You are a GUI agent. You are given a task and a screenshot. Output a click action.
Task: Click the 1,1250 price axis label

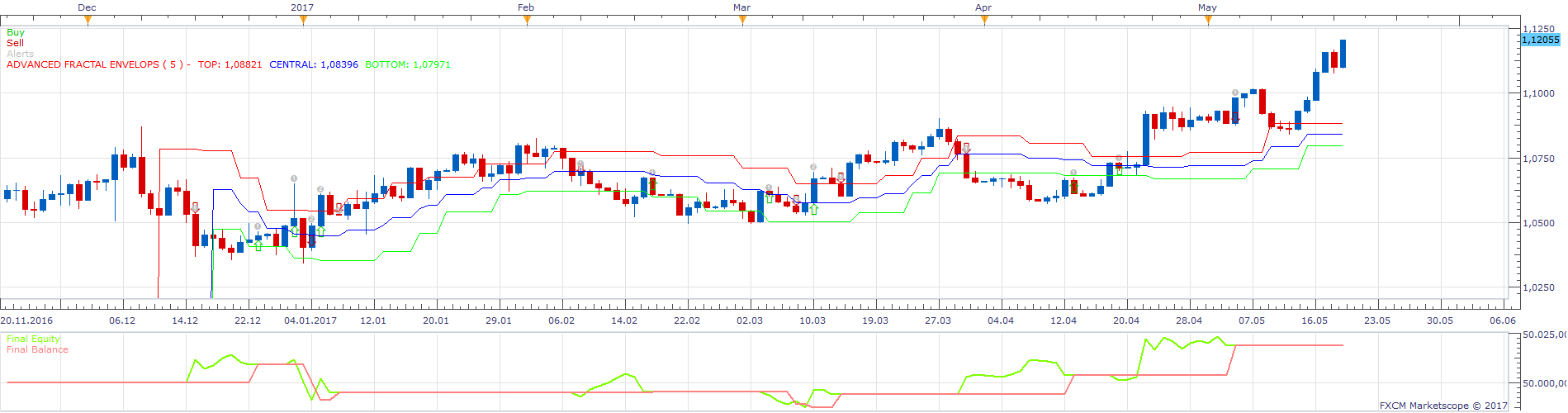coord(1539,29)
